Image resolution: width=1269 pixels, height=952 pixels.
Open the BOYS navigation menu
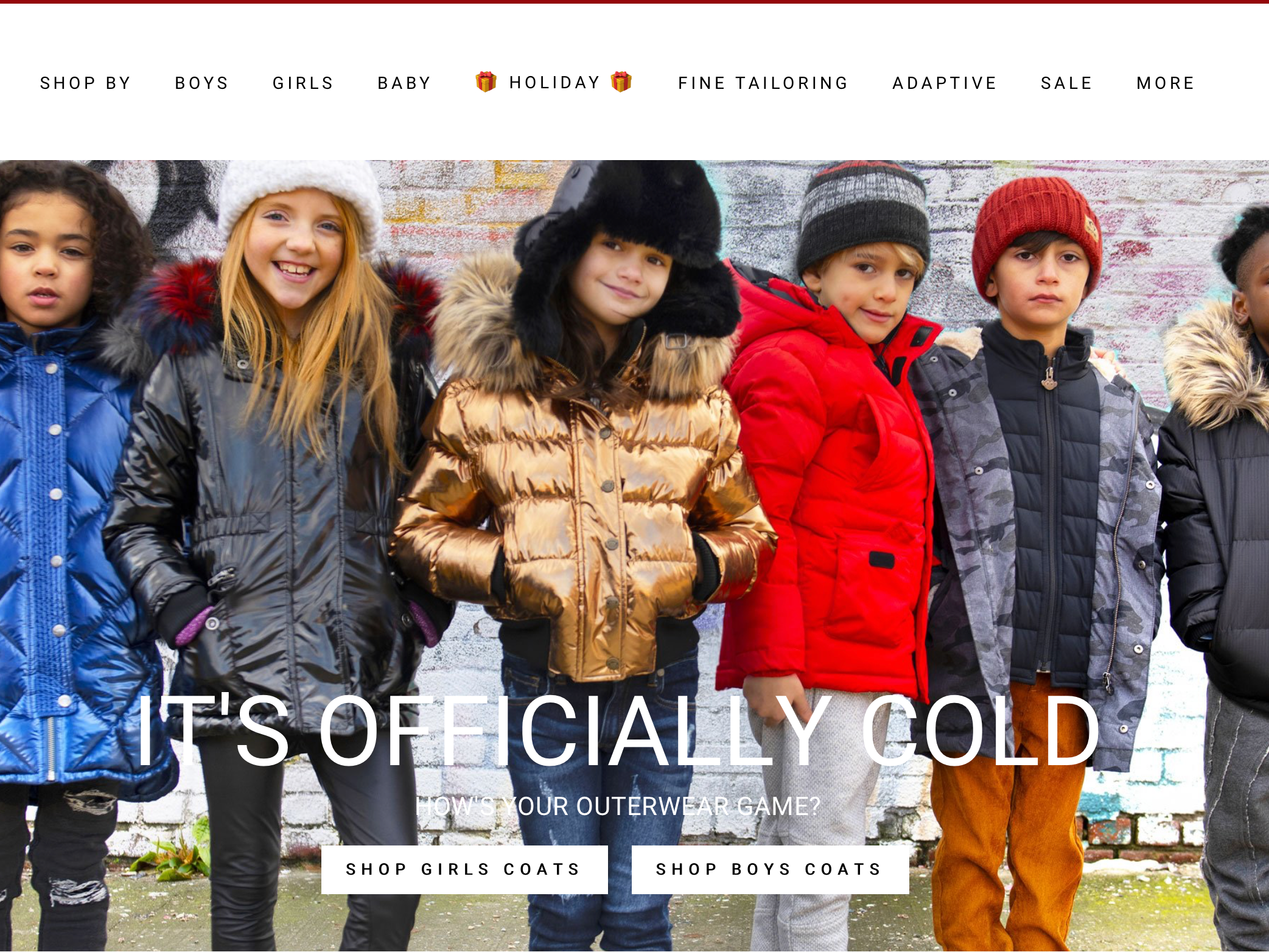(x=202, y=83)
